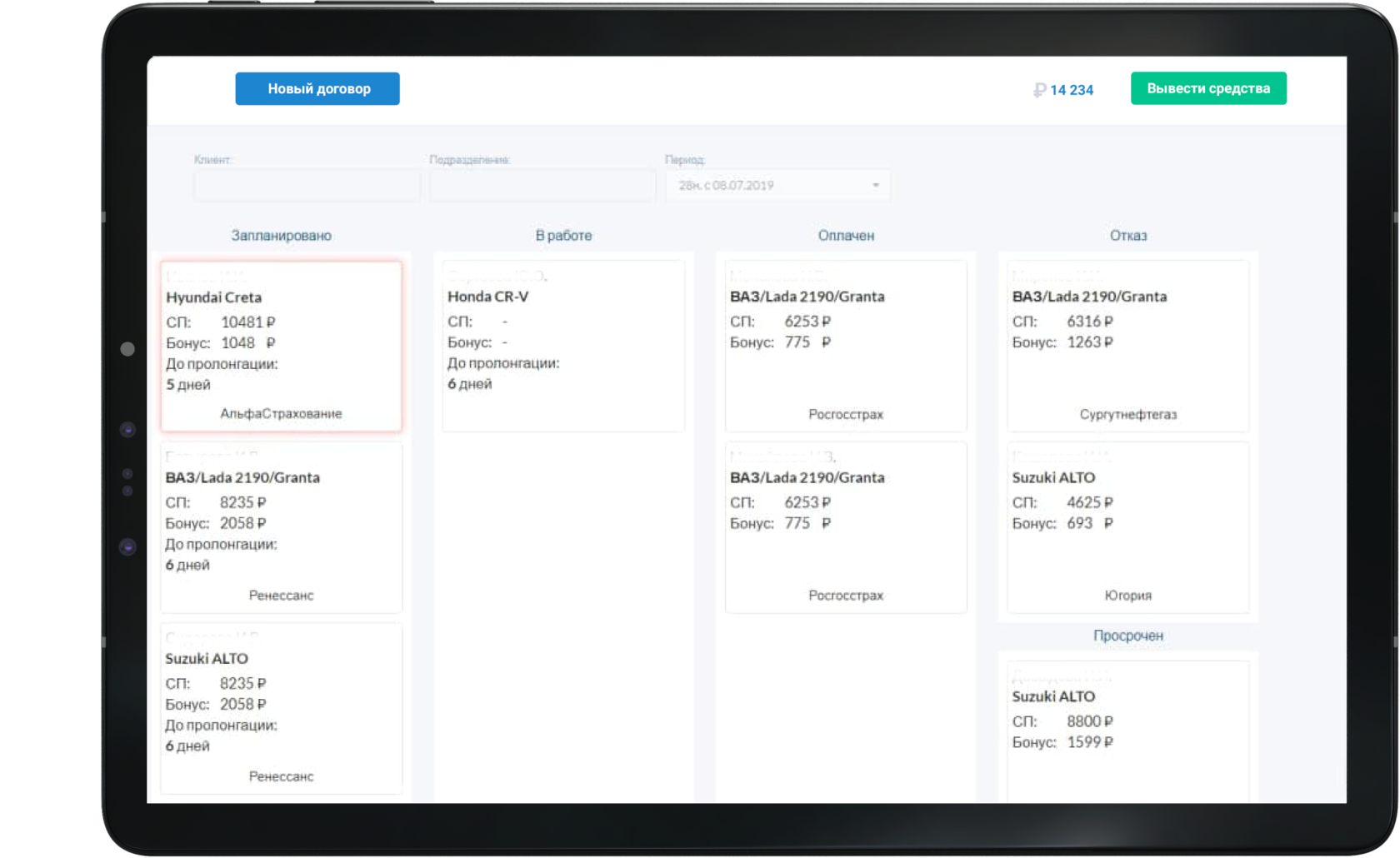Click the 1263 ₽ bonus value
Screen dimensions: 1400x858
coord(1090,342)
